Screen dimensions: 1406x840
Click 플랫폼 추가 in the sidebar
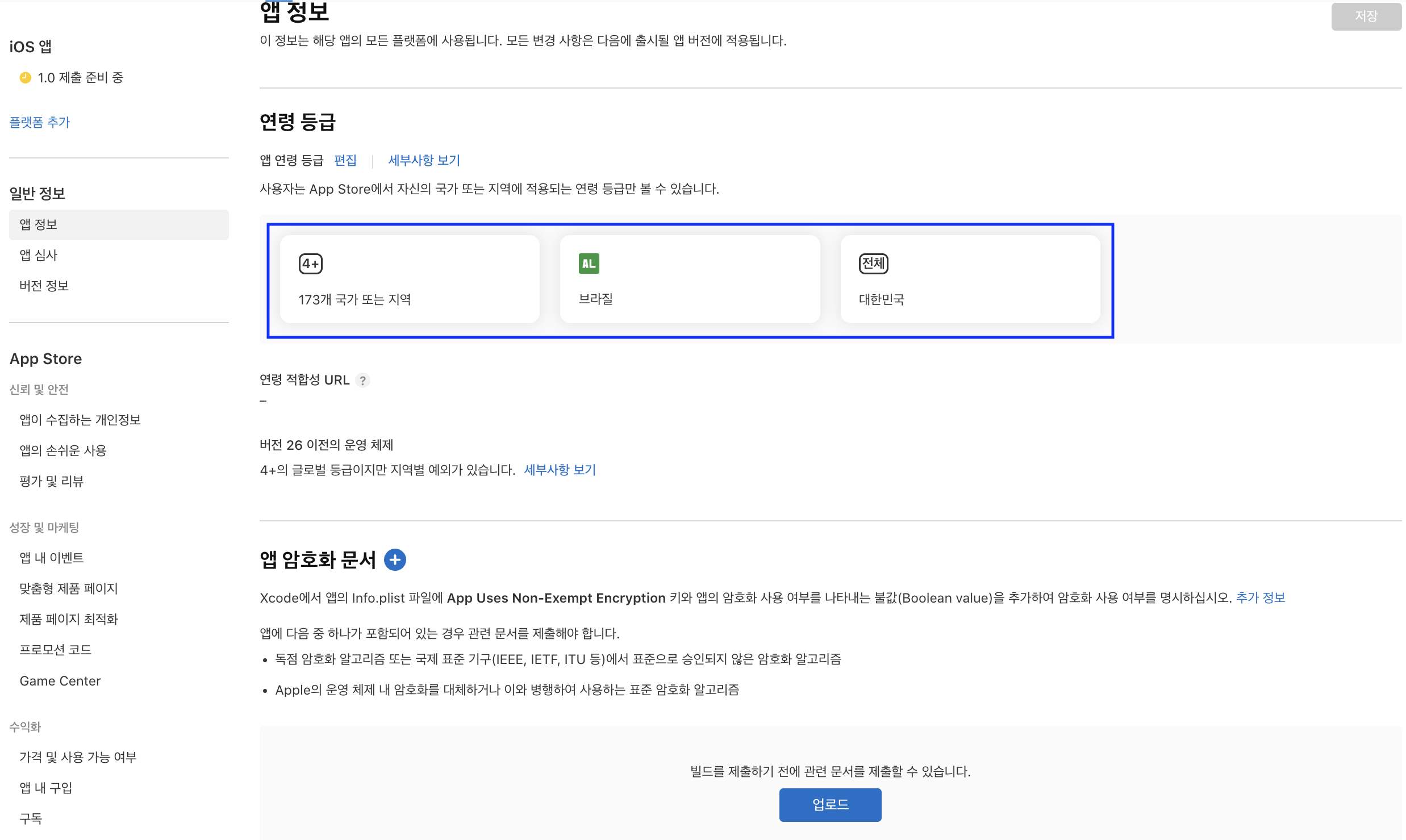(x=39, y=122)
